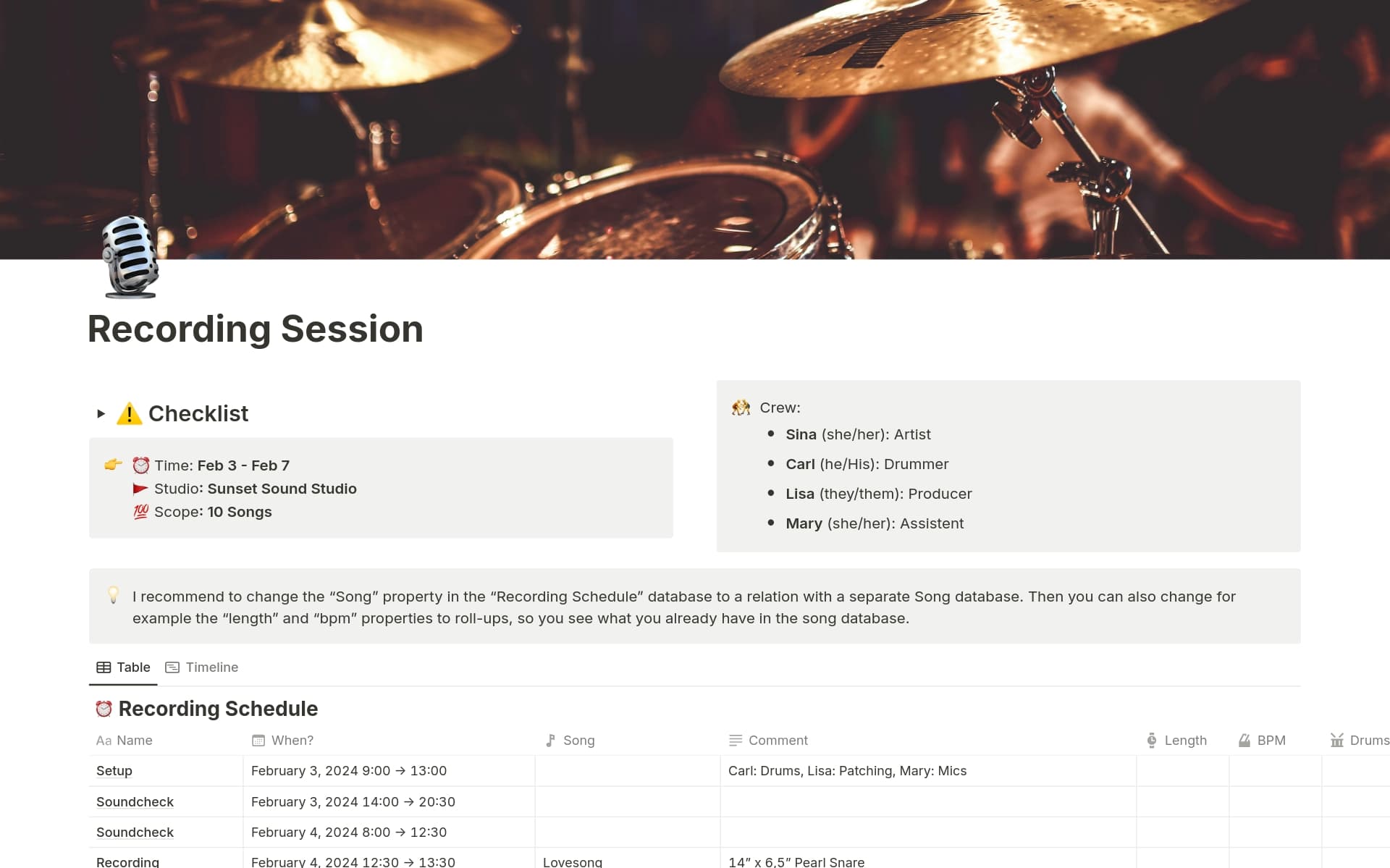The height and width of the screenshot is (868, 1390).
Task: Click the Soundcheck February 3 date cell
Action: 353,801
